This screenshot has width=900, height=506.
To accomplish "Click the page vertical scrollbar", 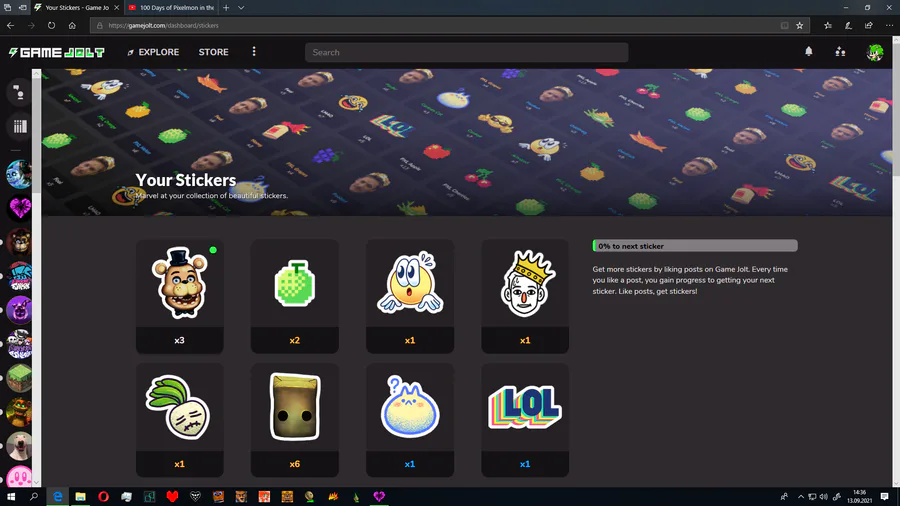I will click(896, 261).
